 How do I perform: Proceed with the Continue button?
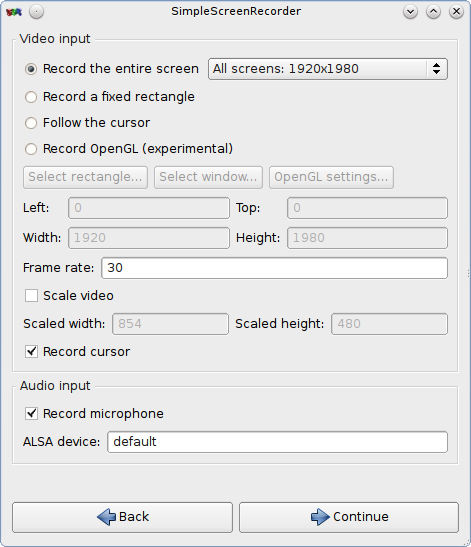pyautogui.click(x=349, y=517)
